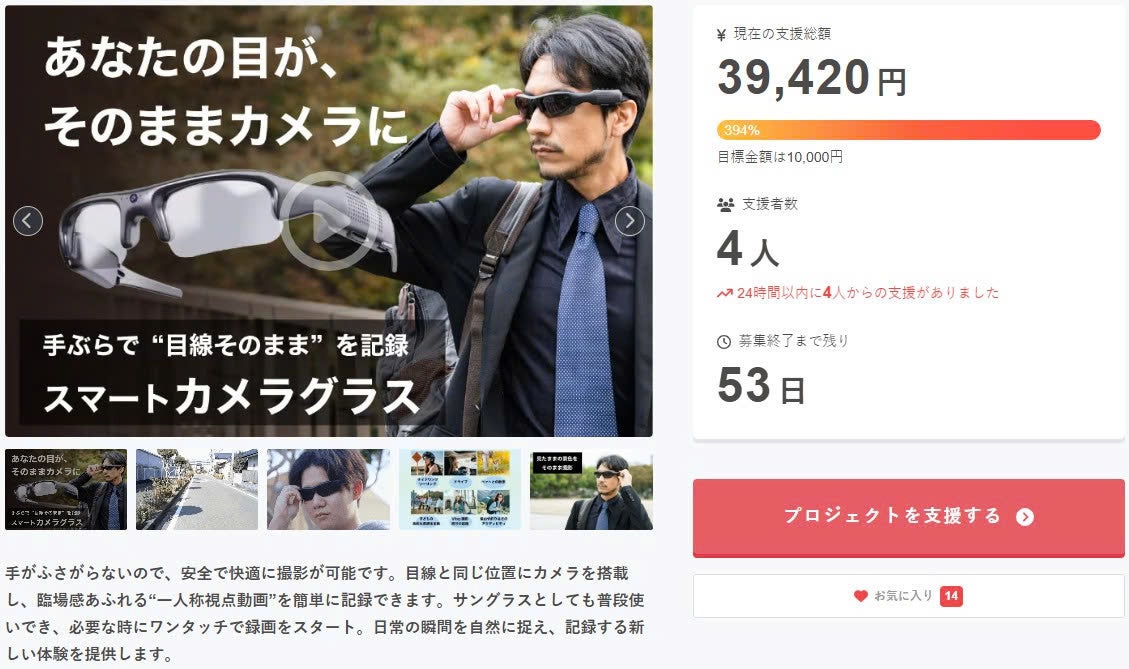Viewport: 1129px width, 669px height.
Task: Click the red trending arrow icon
Action: pyautogui.click(x=724, y=293)
